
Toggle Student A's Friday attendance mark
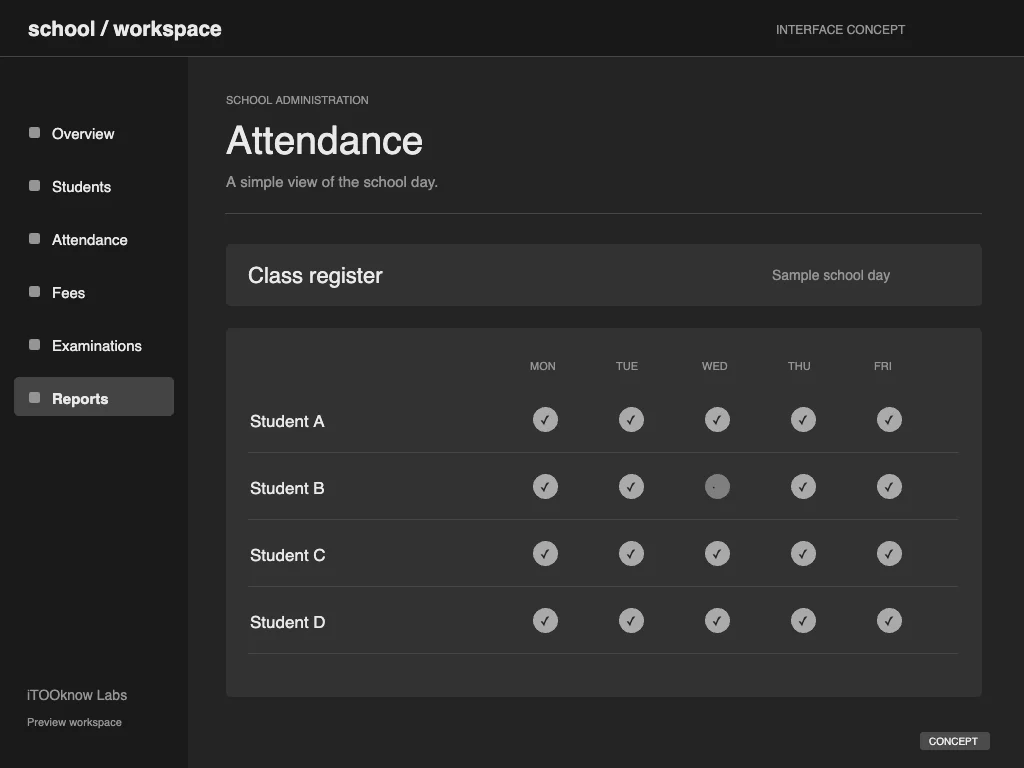pyautogui.click(x=889, y=420)
